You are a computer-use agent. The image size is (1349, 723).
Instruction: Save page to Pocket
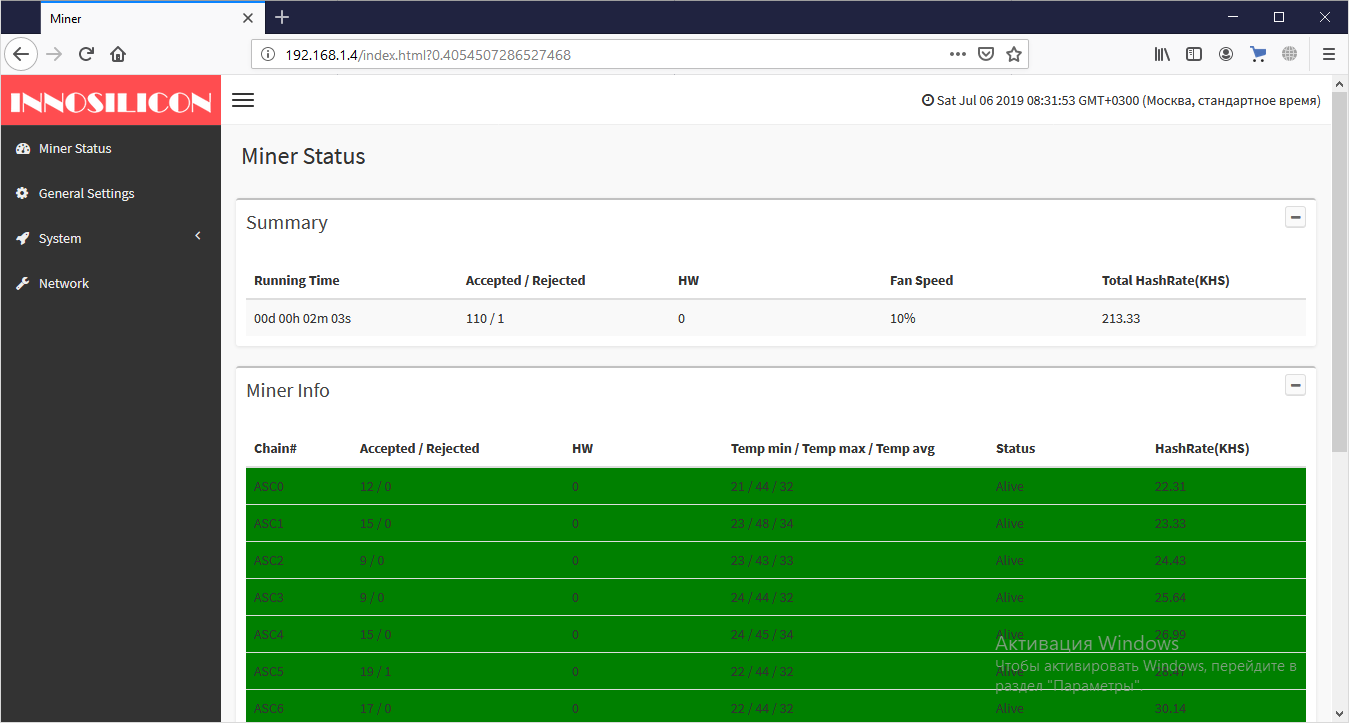[985, 54]
